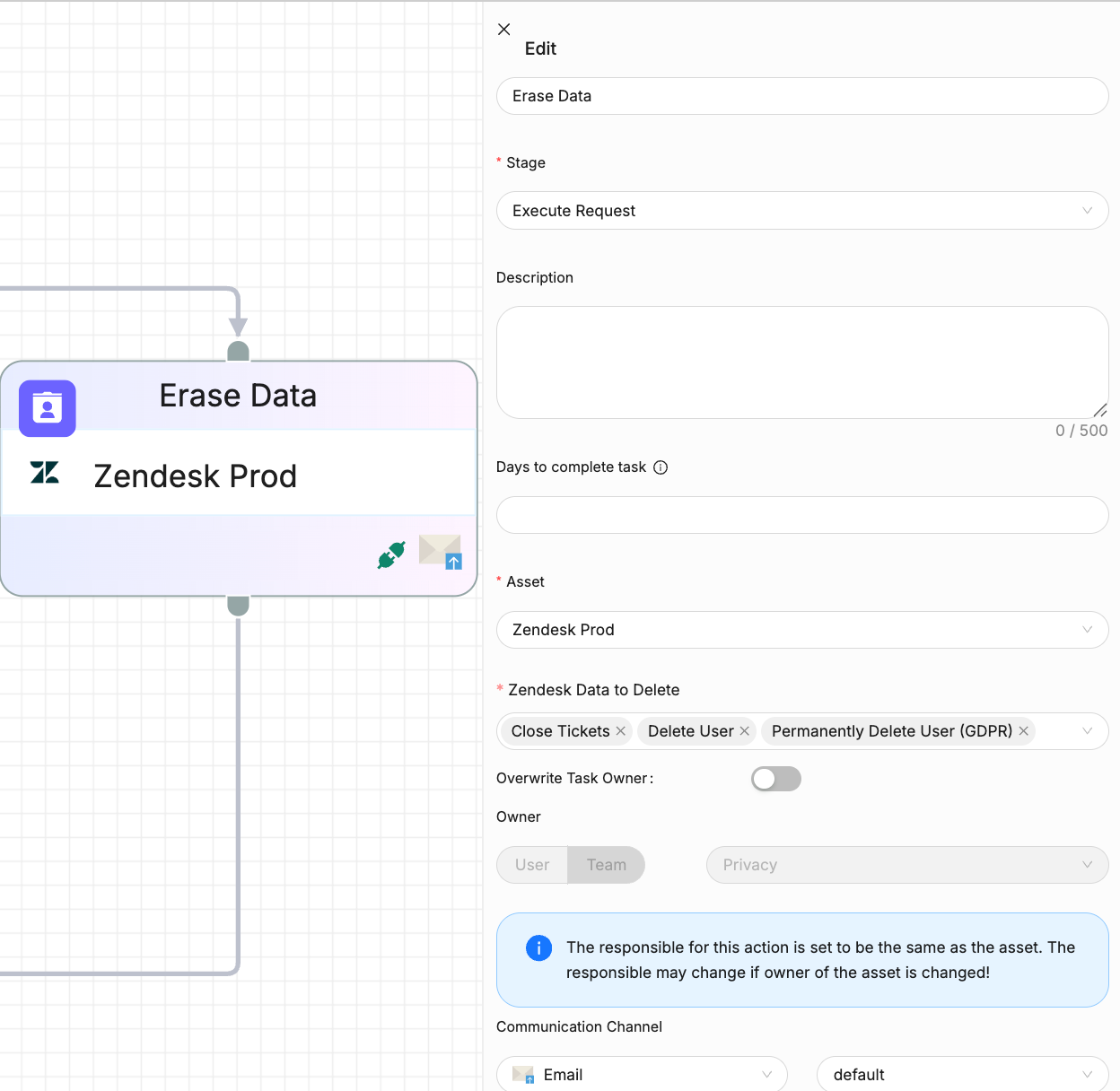Click the Zendesk Data to Delete label
This screenshot has height=1091, width=1120.
(x=593, y=690)
